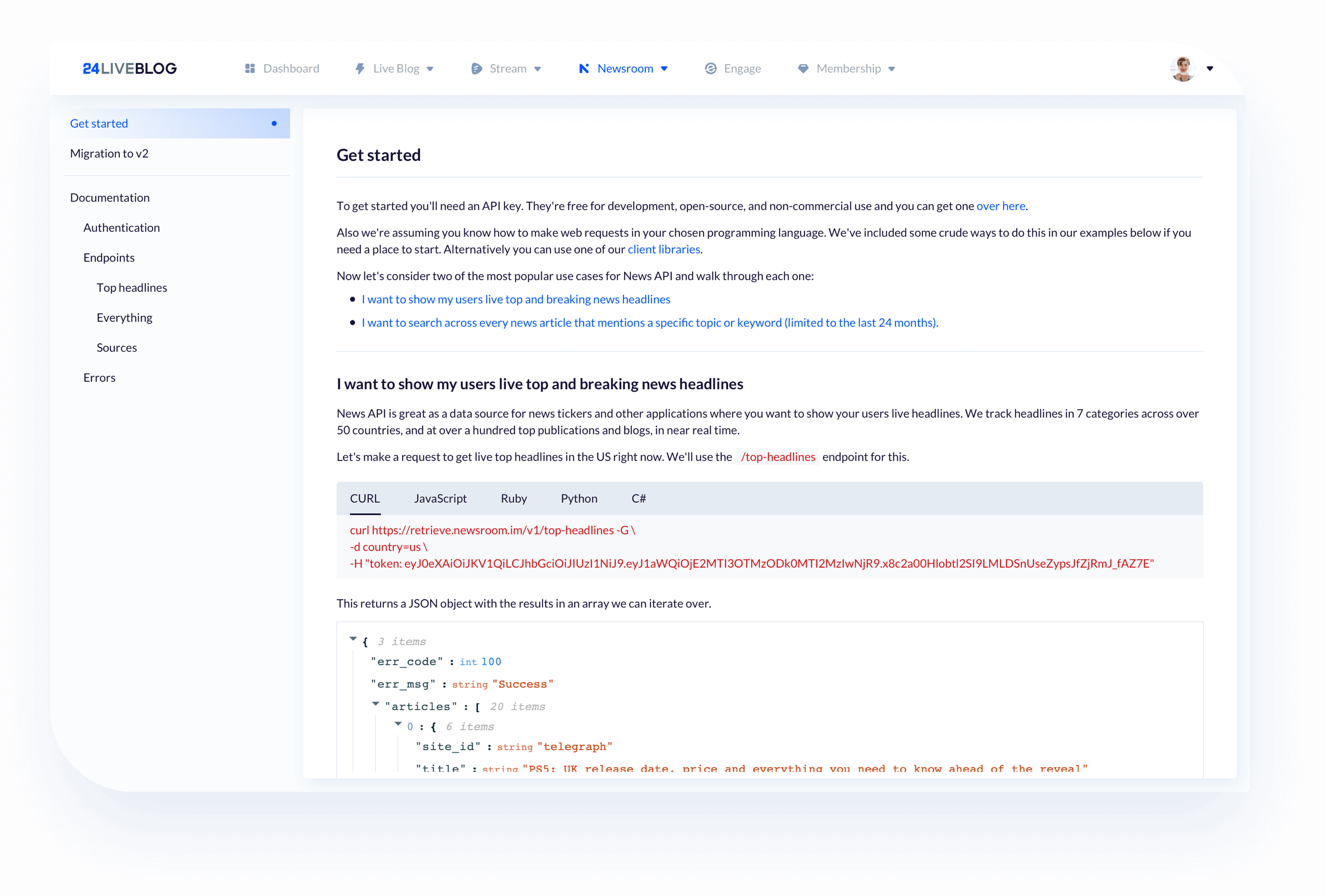Viewport: 1325px width, 896px height.
Task: Open the Stream menu label
Action: [508, 68]
